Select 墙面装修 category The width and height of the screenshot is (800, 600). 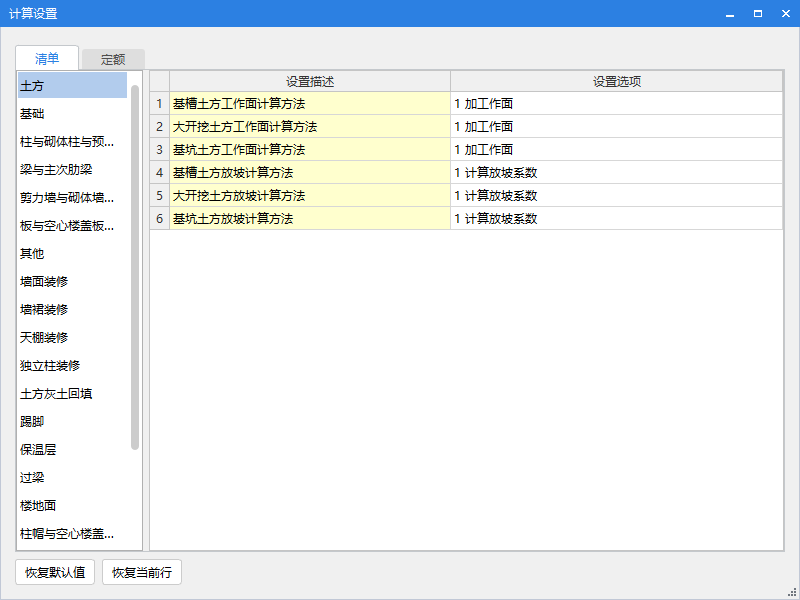pos(72,281)
